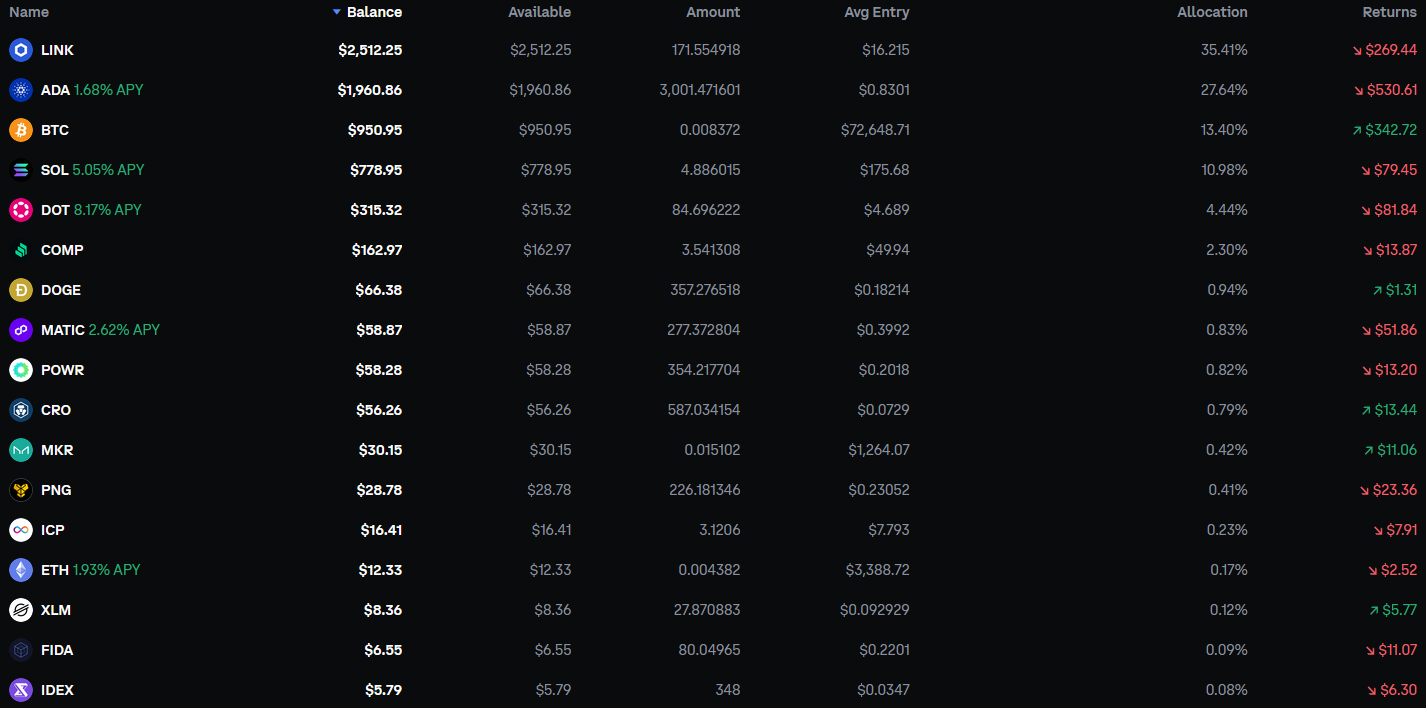Click the pink DOT Polkadot icon

(21, 210)
